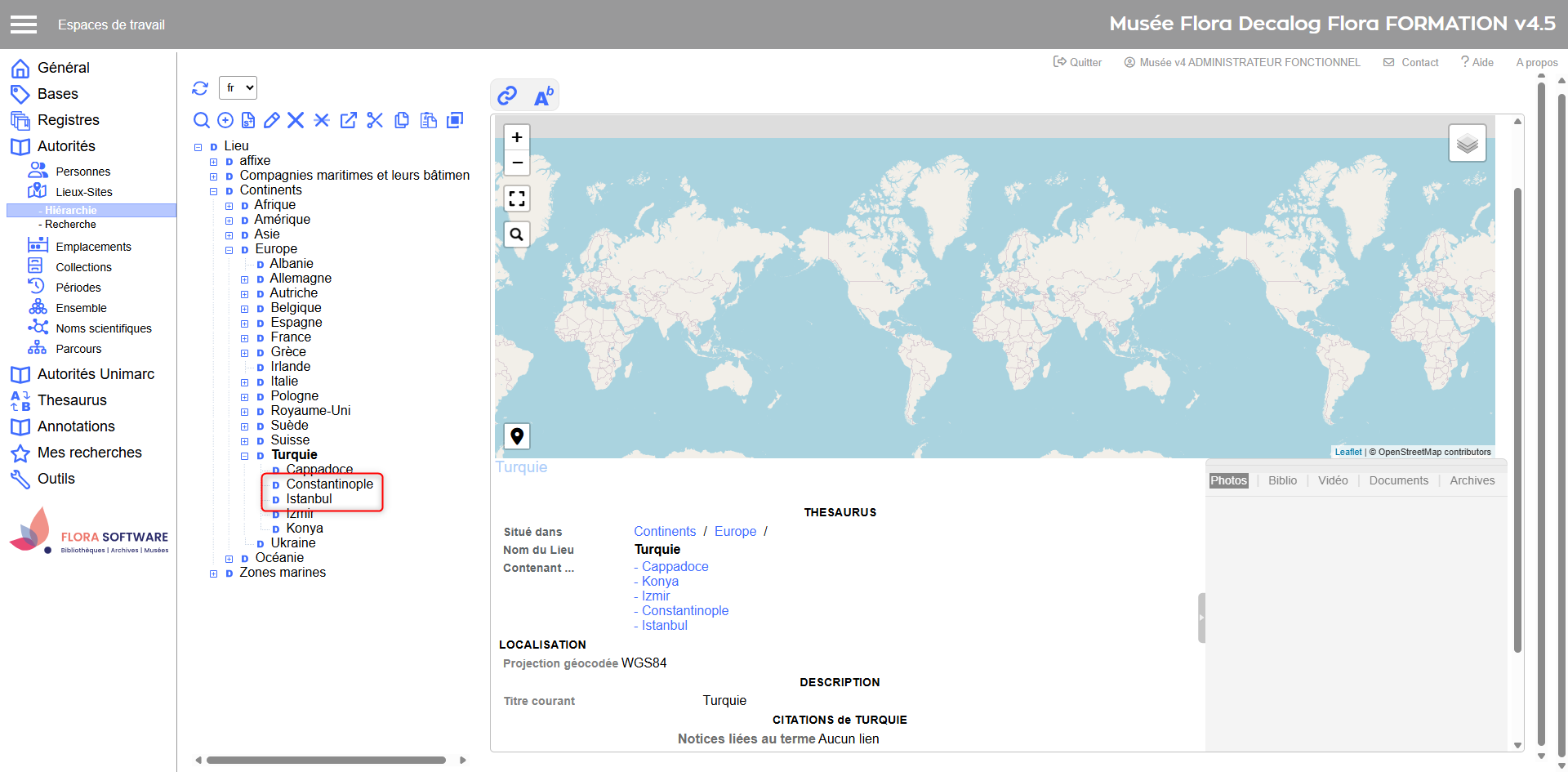
Task: Click the chain link icon above map
Action: coord(507,96)
